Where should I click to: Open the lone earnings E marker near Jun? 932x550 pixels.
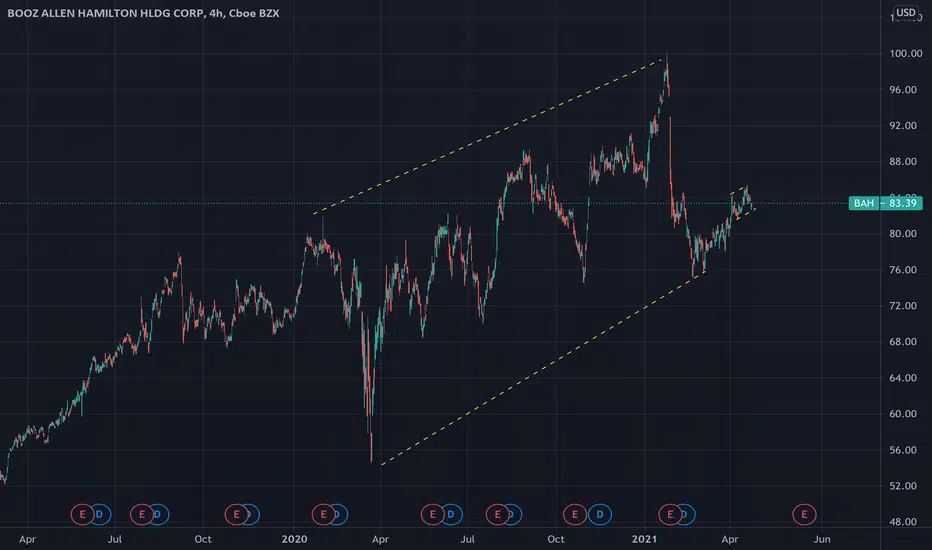tap(804, 514)
